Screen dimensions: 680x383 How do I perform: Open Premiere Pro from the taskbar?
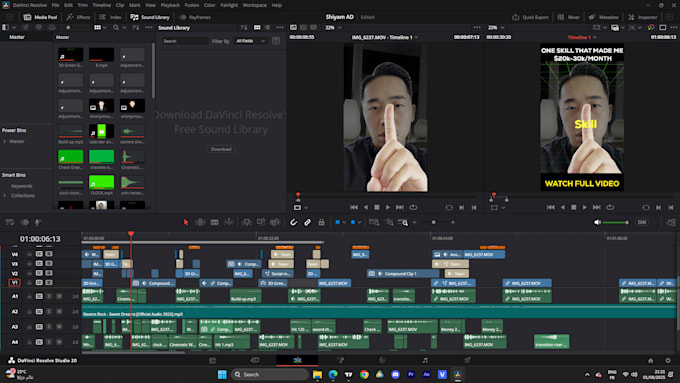pos(411,374)
